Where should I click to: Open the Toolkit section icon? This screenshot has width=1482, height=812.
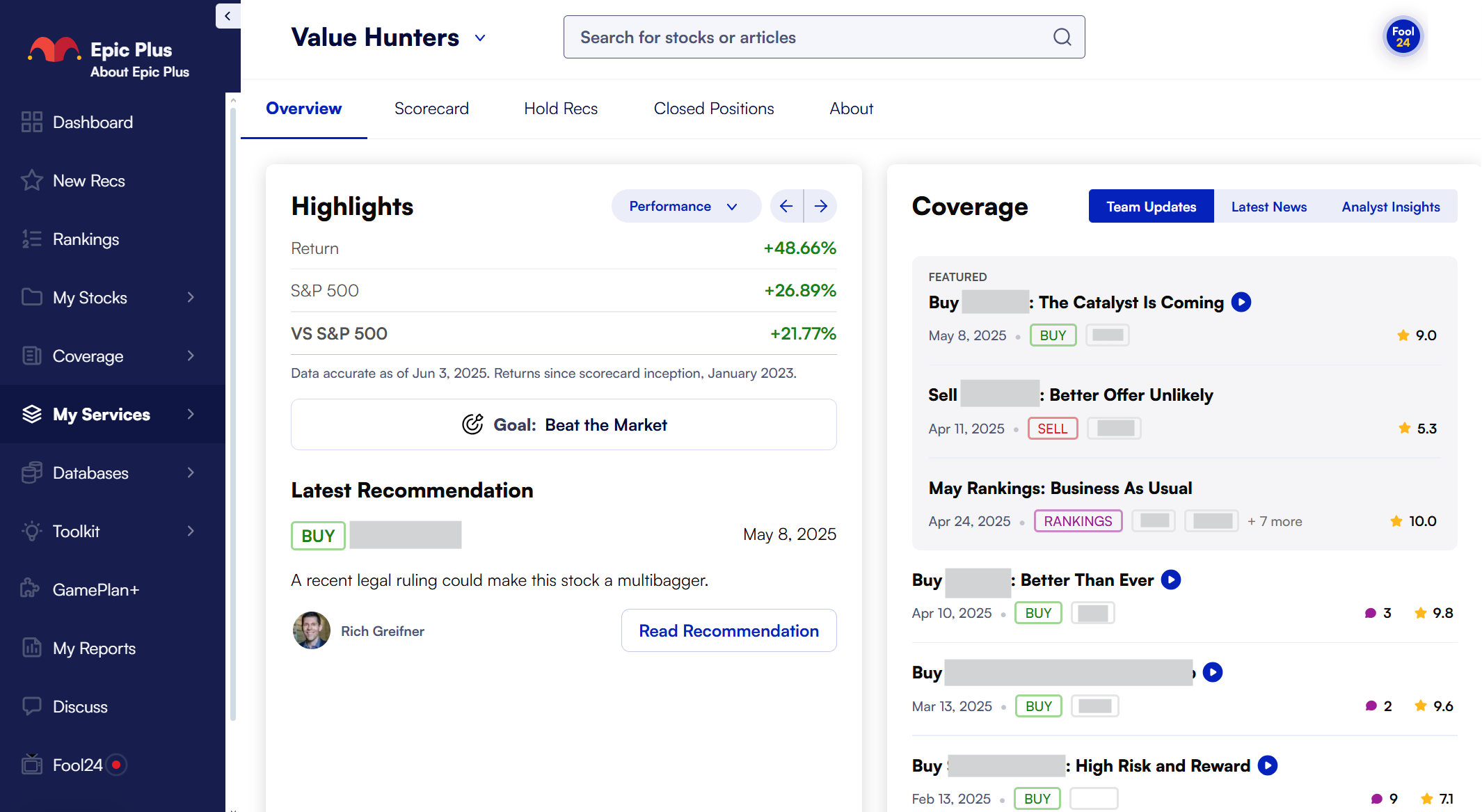[x=32, y=531]
